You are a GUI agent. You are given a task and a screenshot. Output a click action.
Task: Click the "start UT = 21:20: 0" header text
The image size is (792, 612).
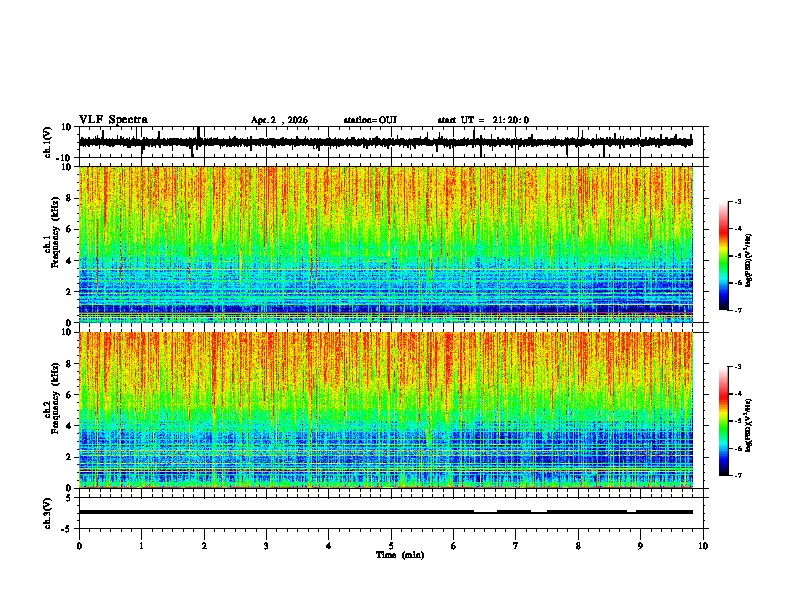(483, 120)
